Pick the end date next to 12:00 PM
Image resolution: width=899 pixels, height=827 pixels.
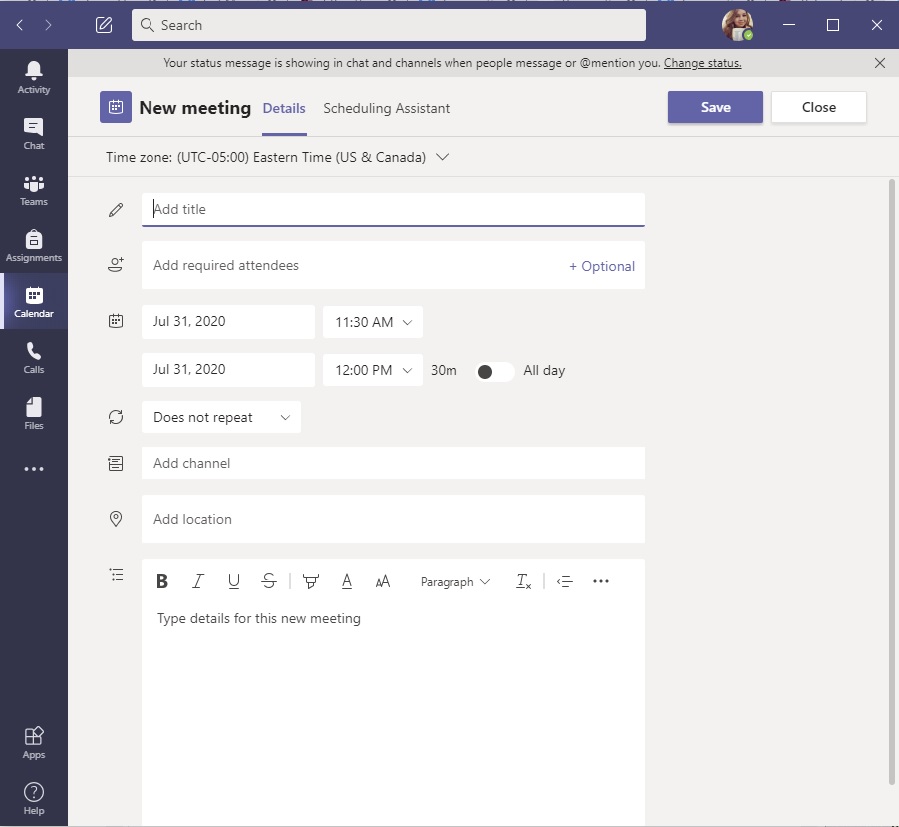[x=228, y=370]
